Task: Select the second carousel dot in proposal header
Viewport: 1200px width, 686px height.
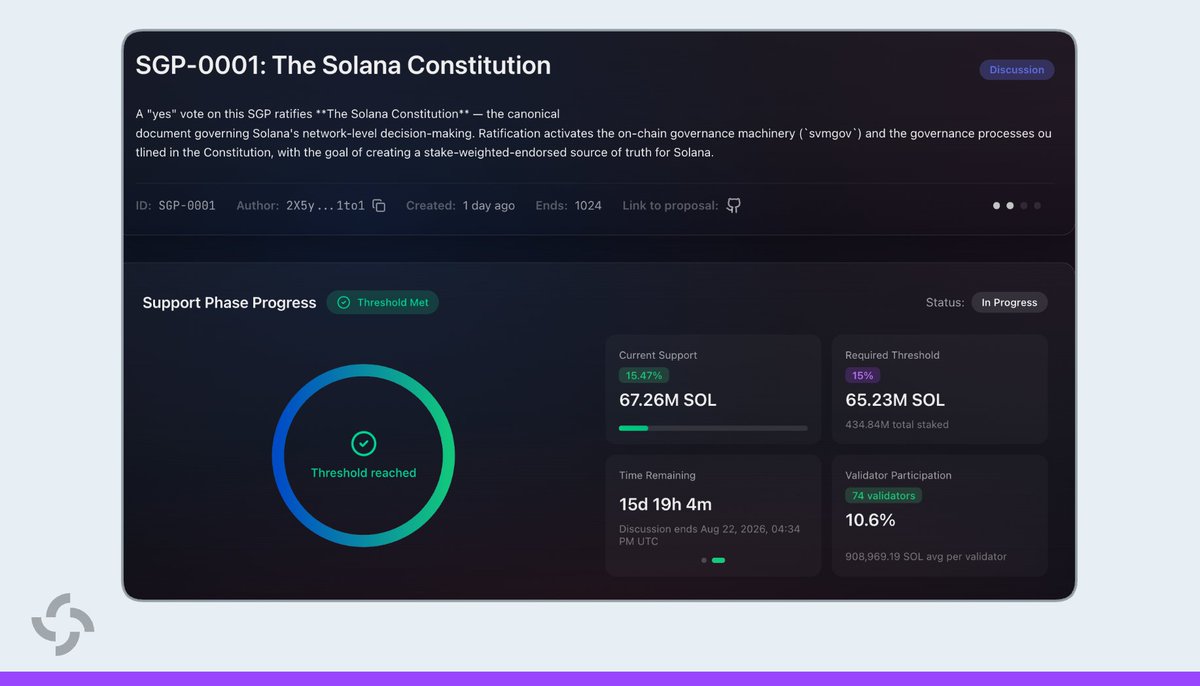Action: [x=1010, y=205]
